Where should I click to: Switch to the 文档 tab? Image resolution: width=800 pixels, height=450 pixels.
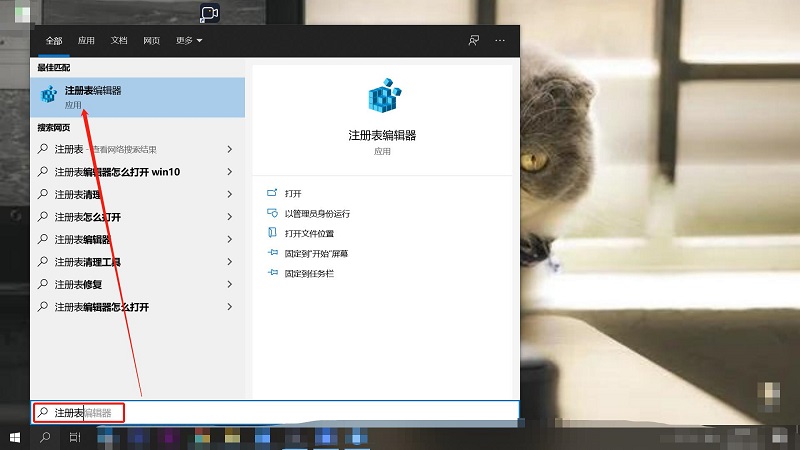coord(119,40)
